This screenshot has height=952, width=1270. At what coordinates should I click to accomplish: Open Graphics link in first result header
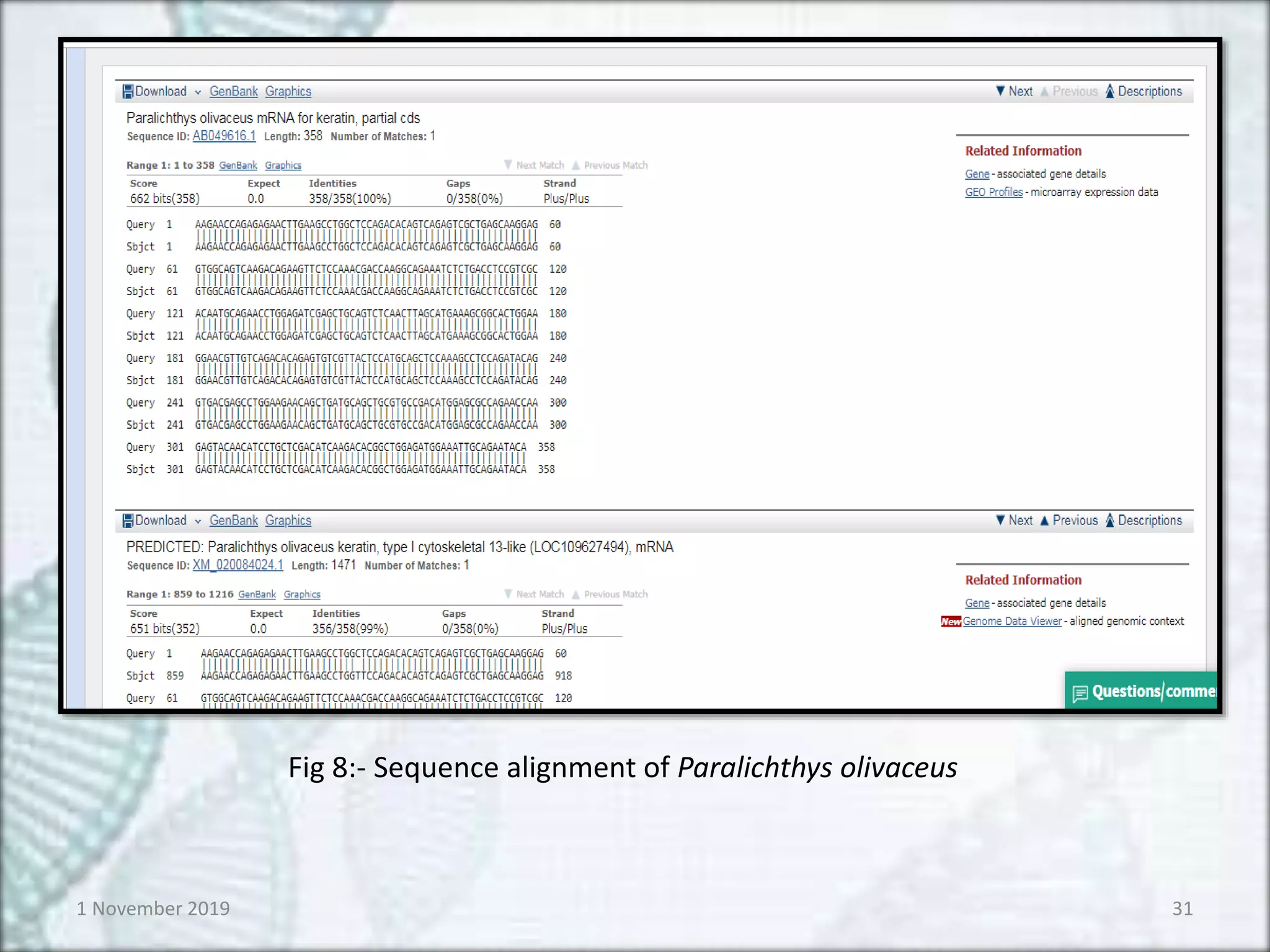click(x=288, y=91)
